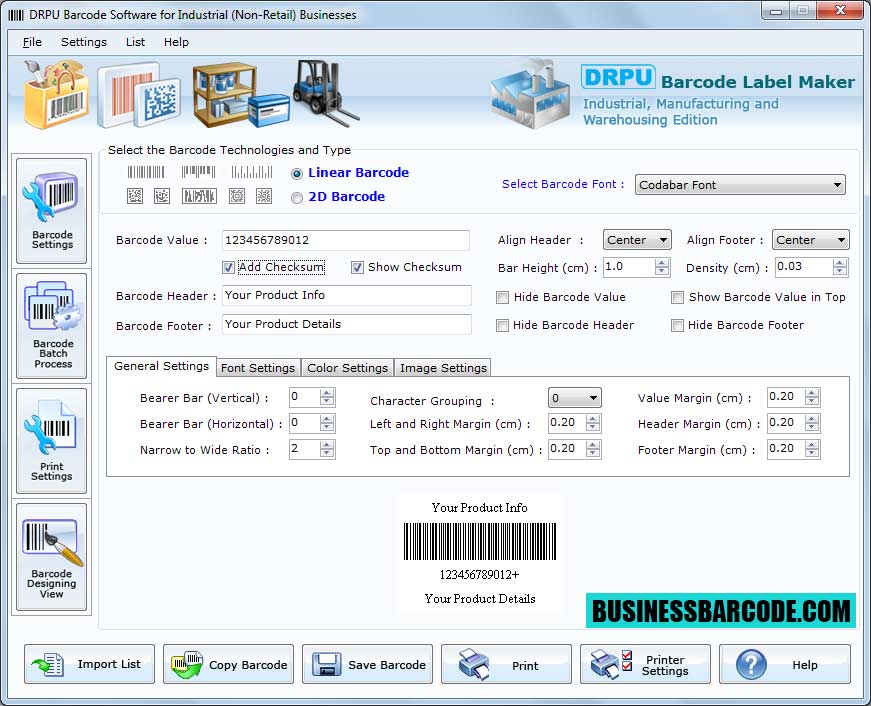Enable Hide Barcode Value checkbox
The width and height of the screenshot is (871, 706).
502,298
